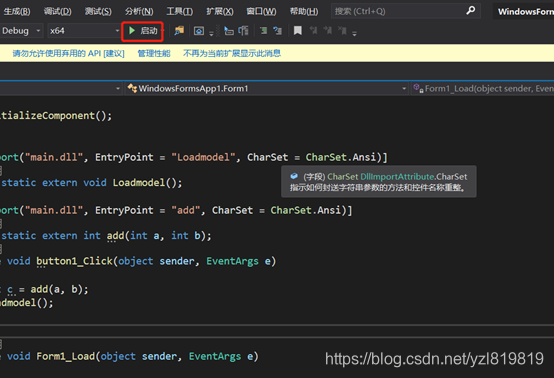Open the 工具(T) menu
554x378 pixels.
(179, 11)
